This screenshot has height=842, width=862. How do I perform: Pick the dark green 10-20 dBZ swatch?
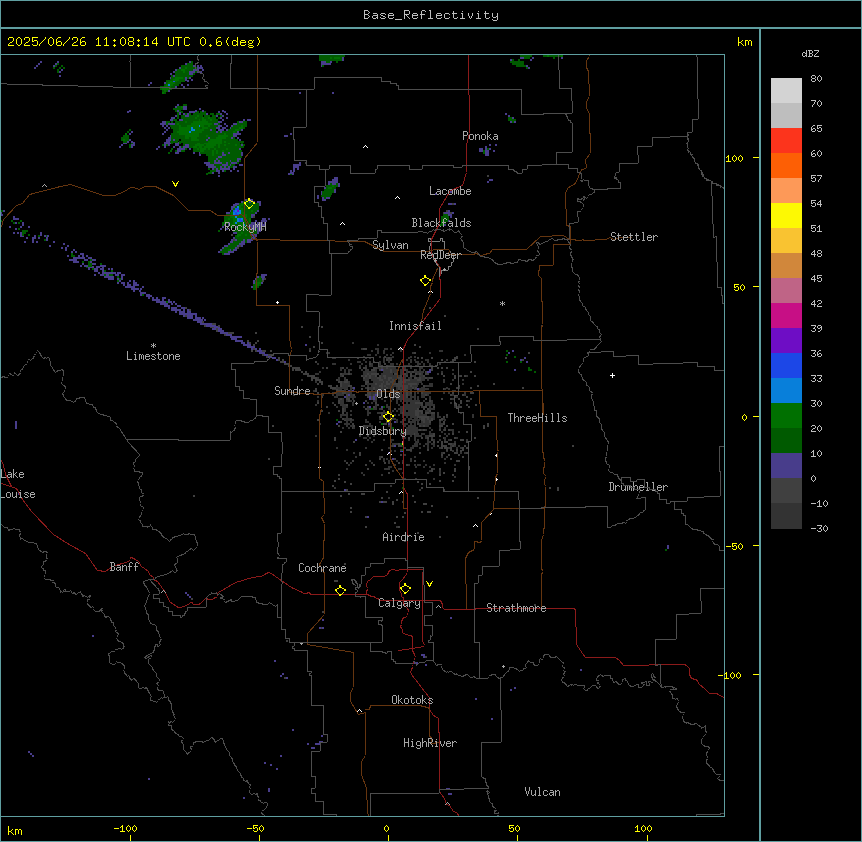click(786, 440)
